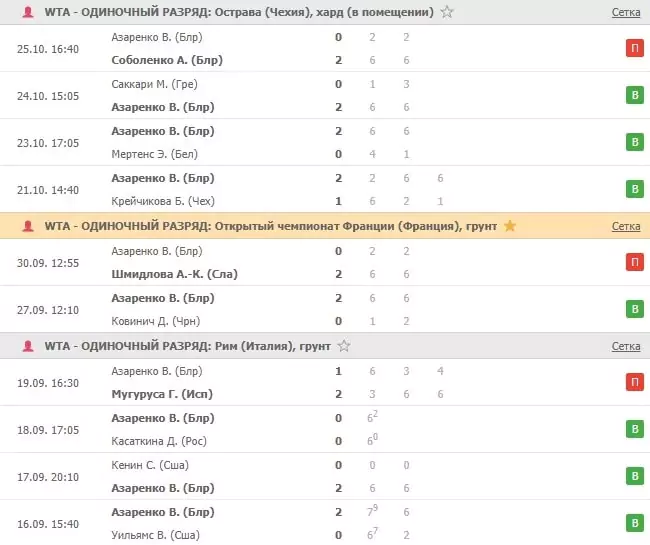Click match date 18.09. 17:05
The image size is (650, 545).
[48, 430]
